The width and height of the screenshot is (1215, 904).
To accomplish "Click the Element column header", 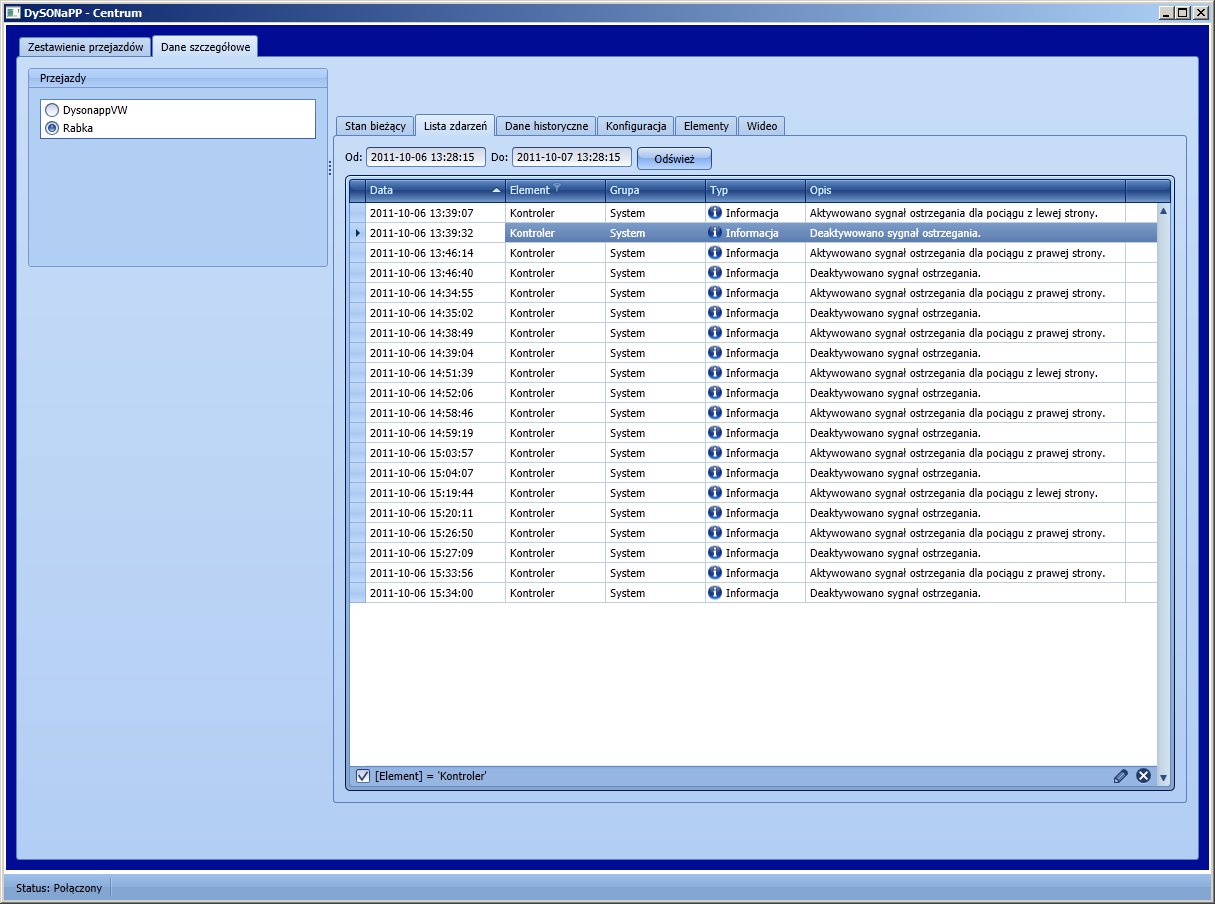I will (555, 190).
